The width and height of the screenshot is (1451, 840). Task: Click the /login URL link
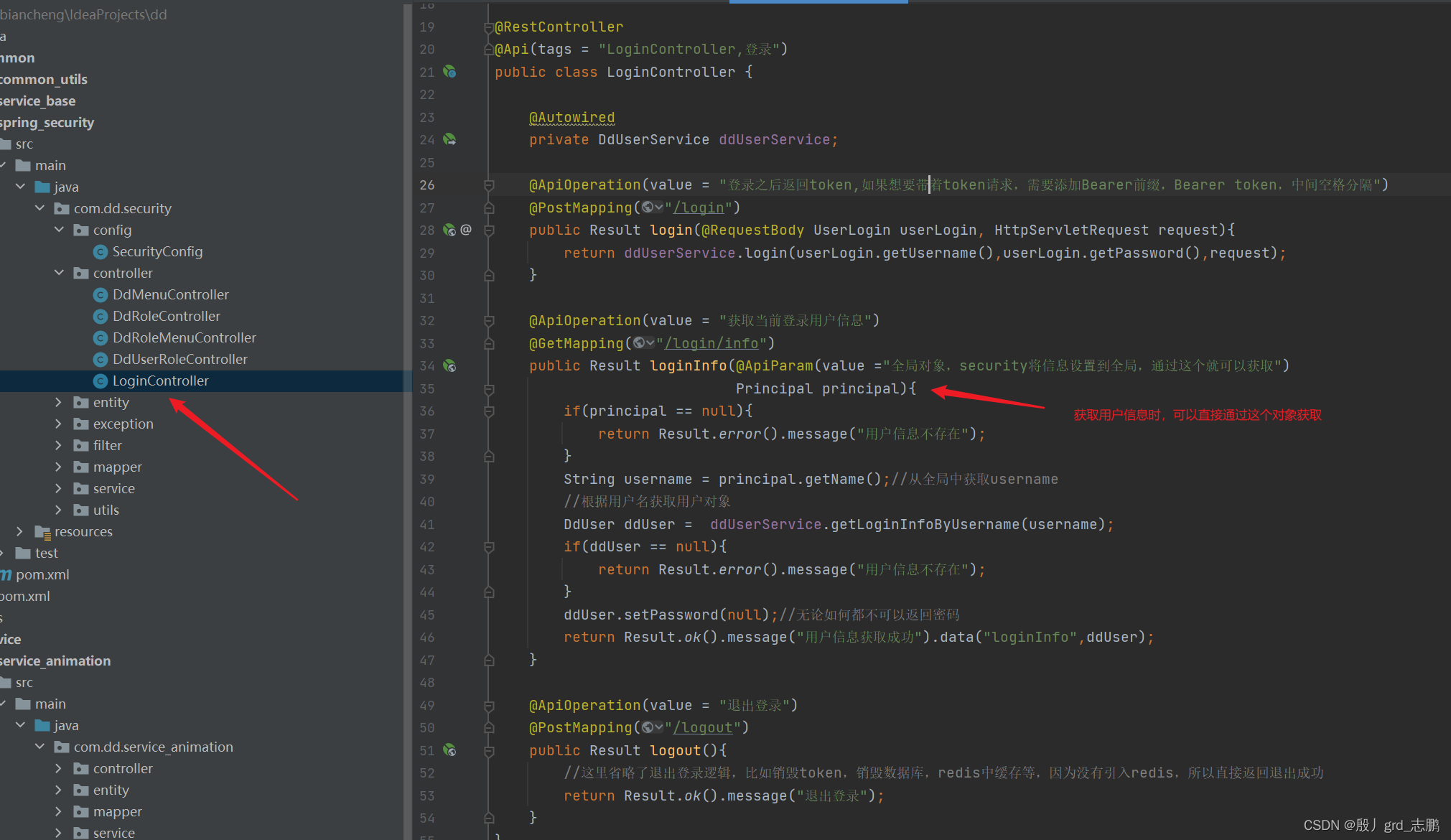pos(699,207)
